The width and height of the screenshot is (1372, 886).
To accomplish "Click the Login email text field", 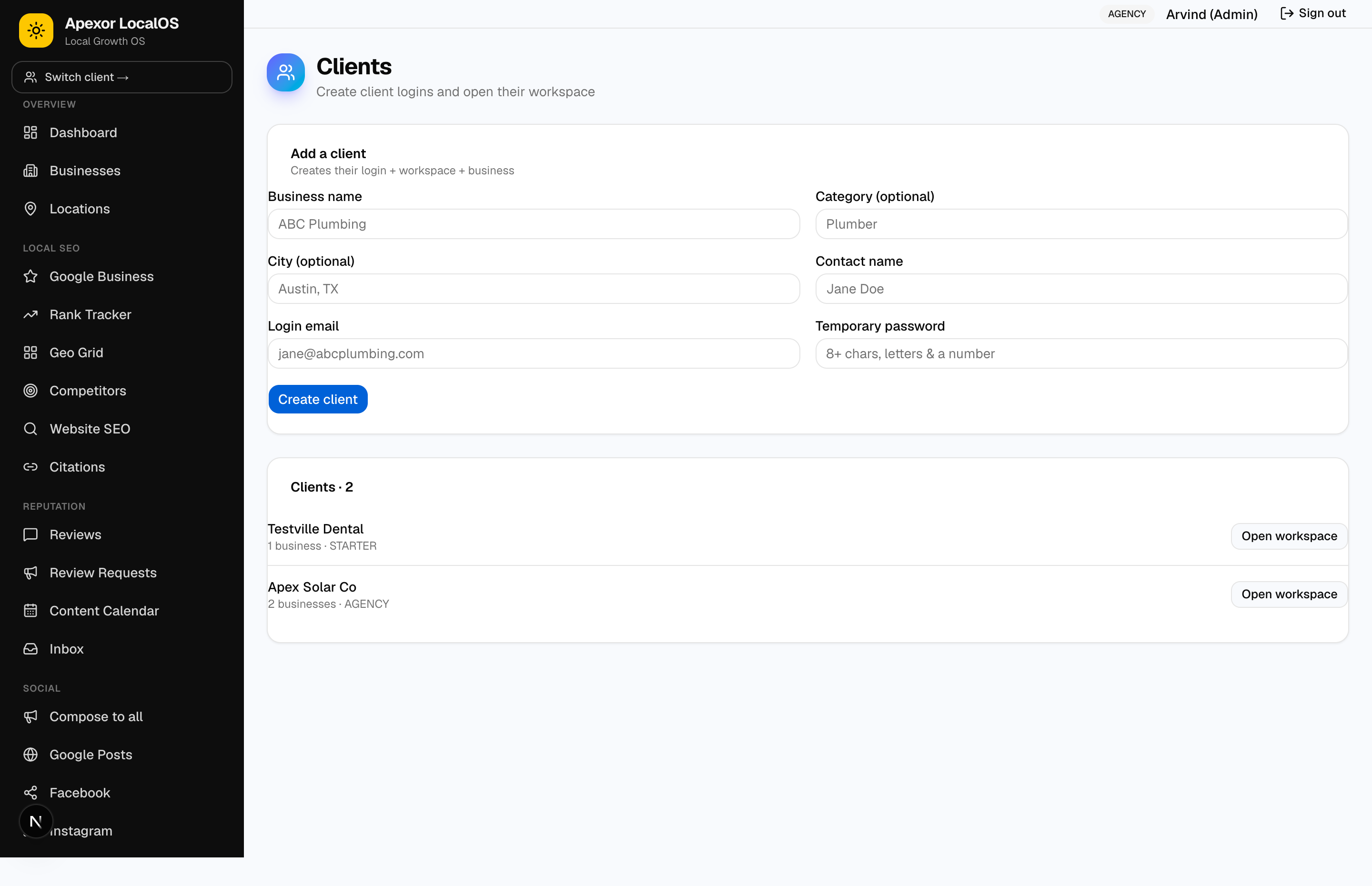I will 533,354.
